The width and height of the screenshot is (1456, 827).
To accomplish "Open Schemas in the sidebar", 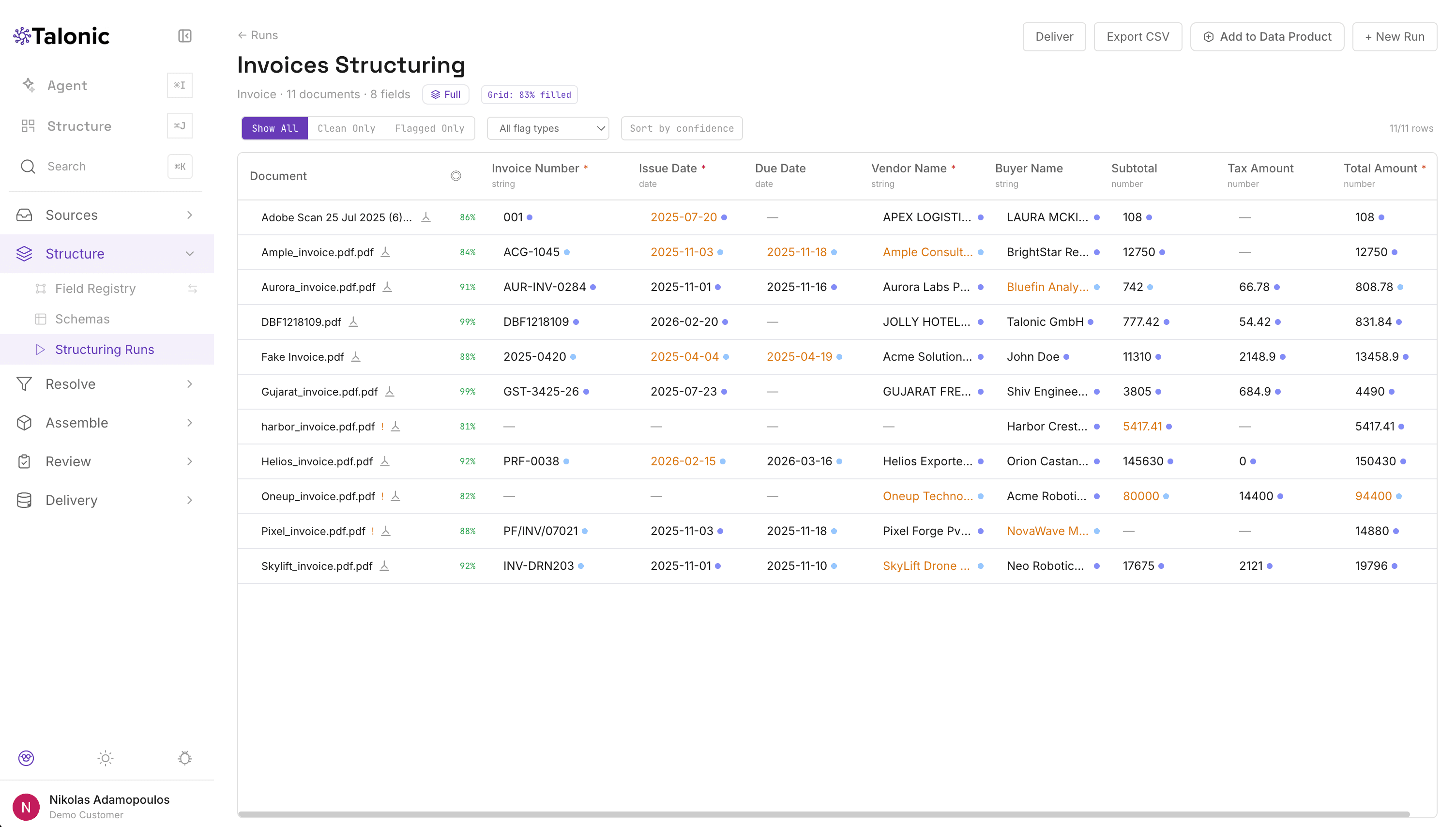I will pyautogui.click(x=82, y=319).
